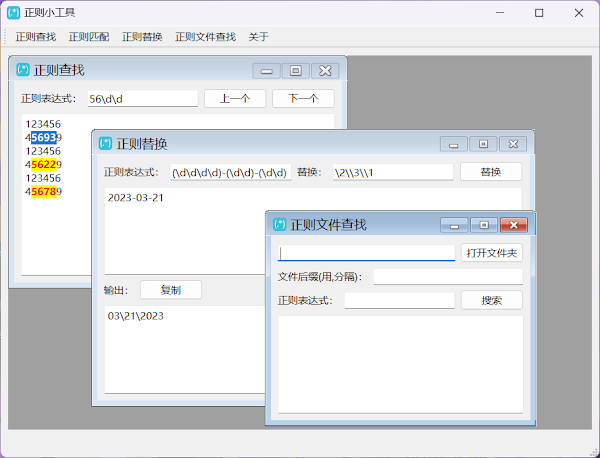Minimize the 正则文件查找 sub-window
Viewport: 600px width, 458px height.
pos(454,225)
